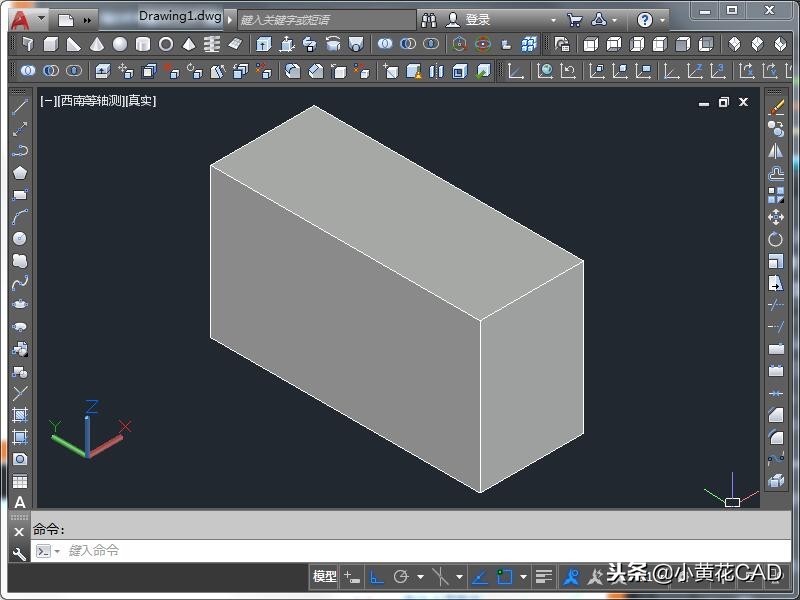
Task: Click the 登录 sign-in button
Action: point(478,19)
